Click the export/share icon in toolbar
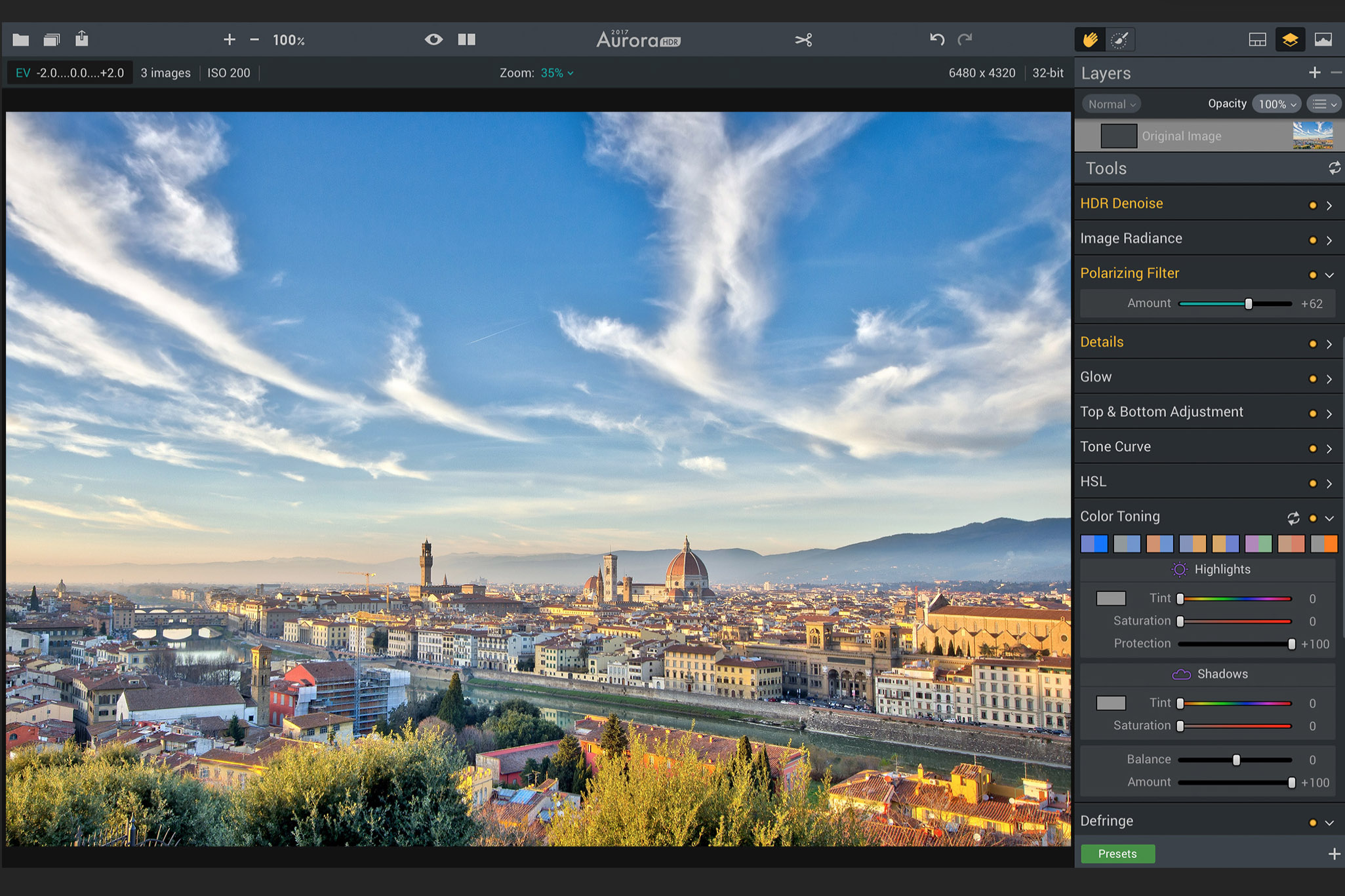Viewport: 1345px width, 896px height. point(82,39)
